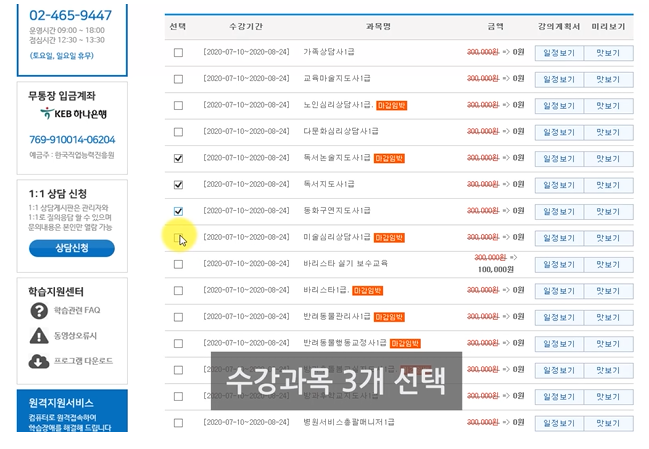Screen dimensions: 649x449
Task: Preview 맛보기 for 독서논술지도사1급
Action: click(x=608, y=159)
